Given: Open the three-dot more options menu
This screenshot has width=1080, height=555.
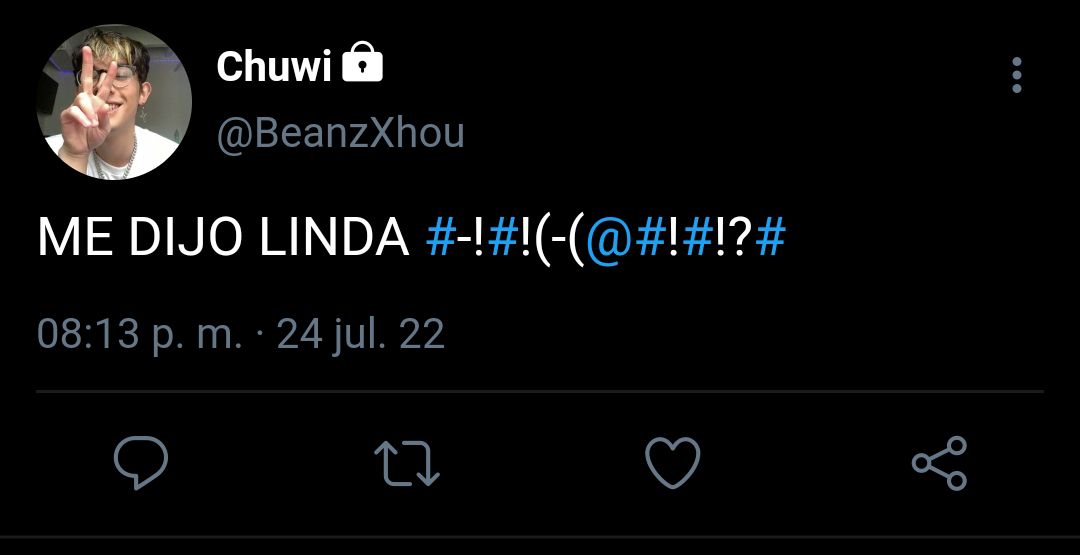Looking at the screenshot, I should (x=1017, y=74).
